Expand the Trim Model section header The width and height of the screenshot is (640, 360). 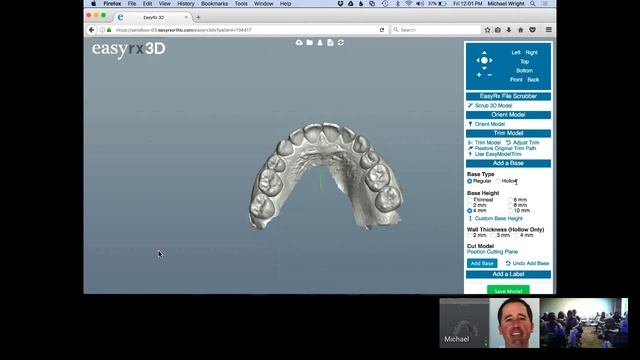click(x=508, y=133)
